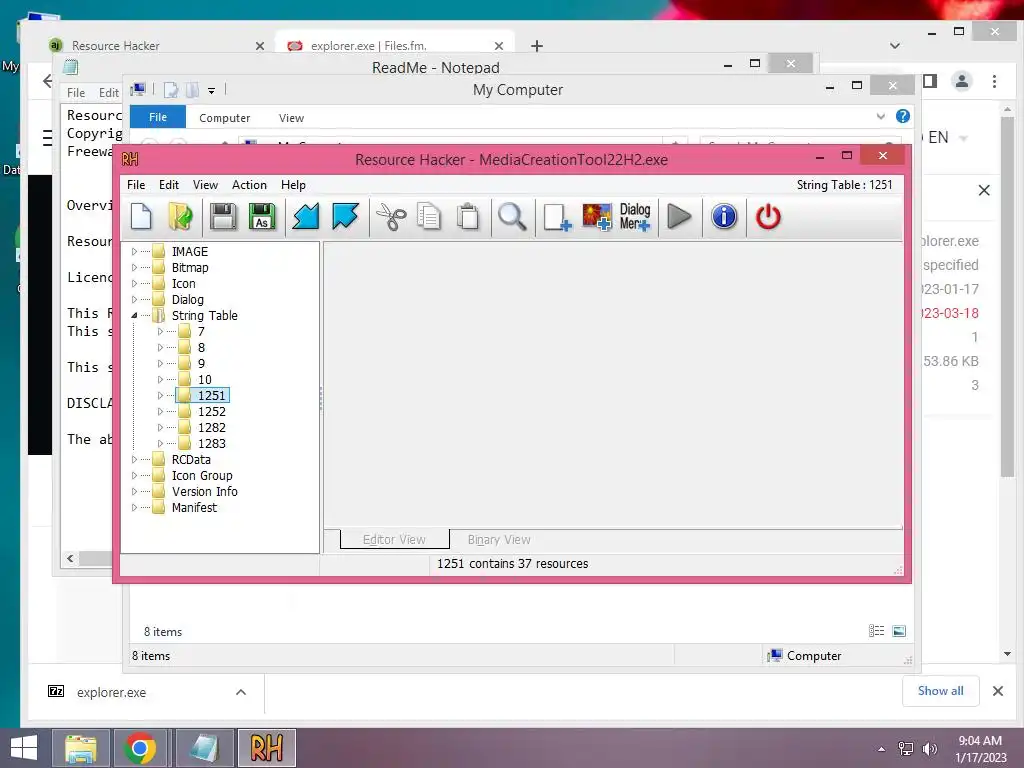Add new resource with page-plus icon
1024x768 pixels.
pos(557,217)
